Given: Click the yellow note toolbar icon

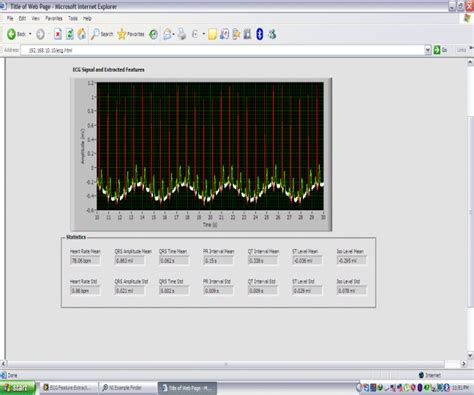Looking at the screenshot, I should (x=212, y=34).
